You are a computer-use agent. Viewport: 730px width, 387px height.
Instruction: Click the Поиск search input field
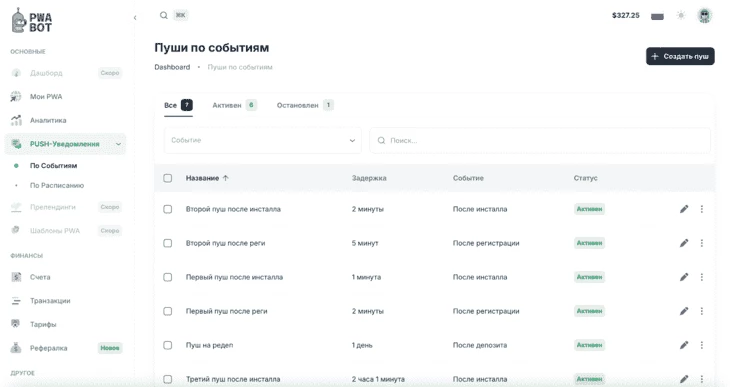pos(540,140)
